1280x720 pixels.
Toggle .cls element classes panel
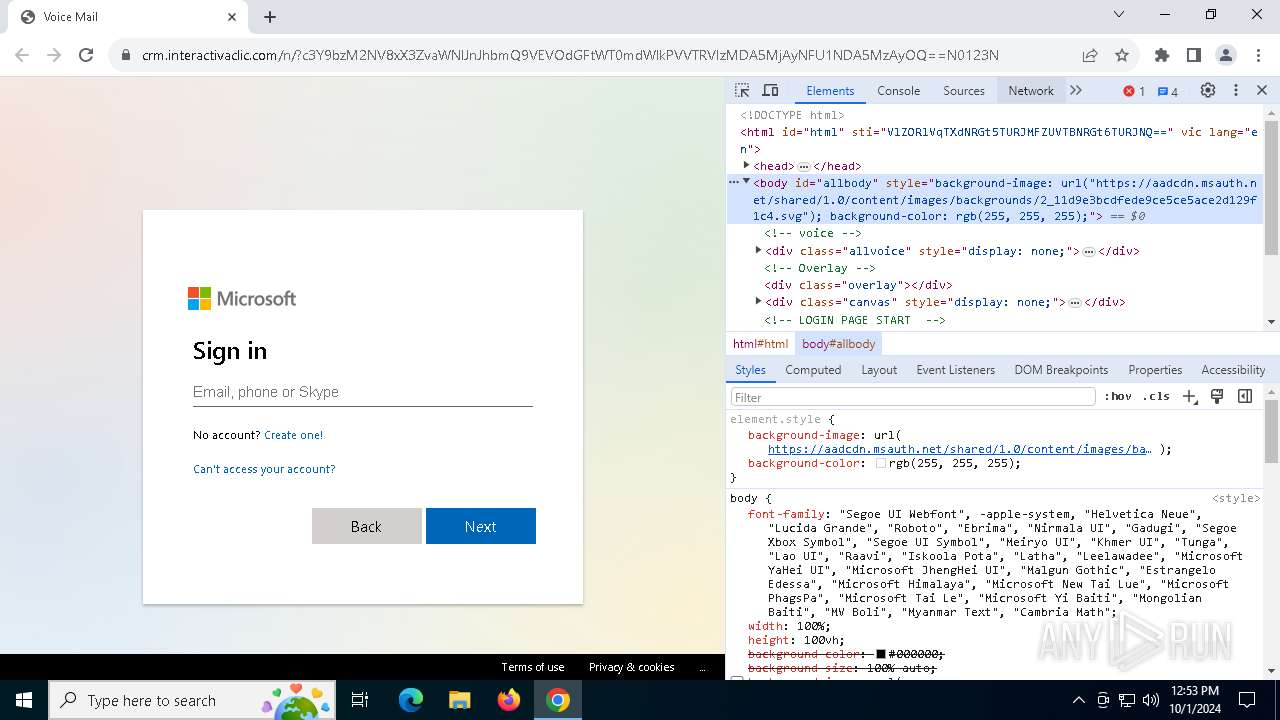1156,396
